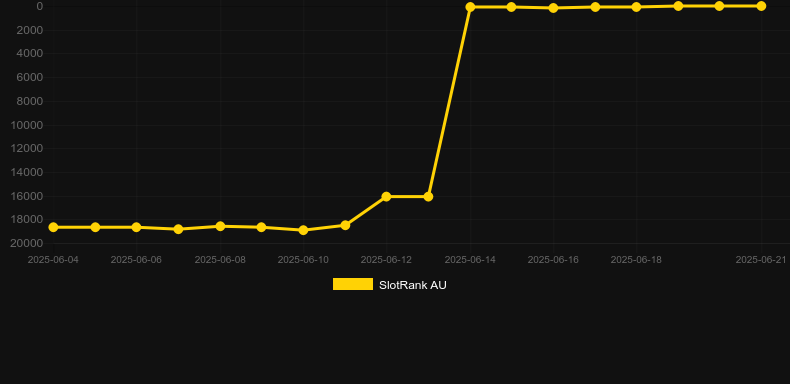Select the 2025-06-04 data point
The height and width of the screenshot is (384, 790).
tap(53, 227)
